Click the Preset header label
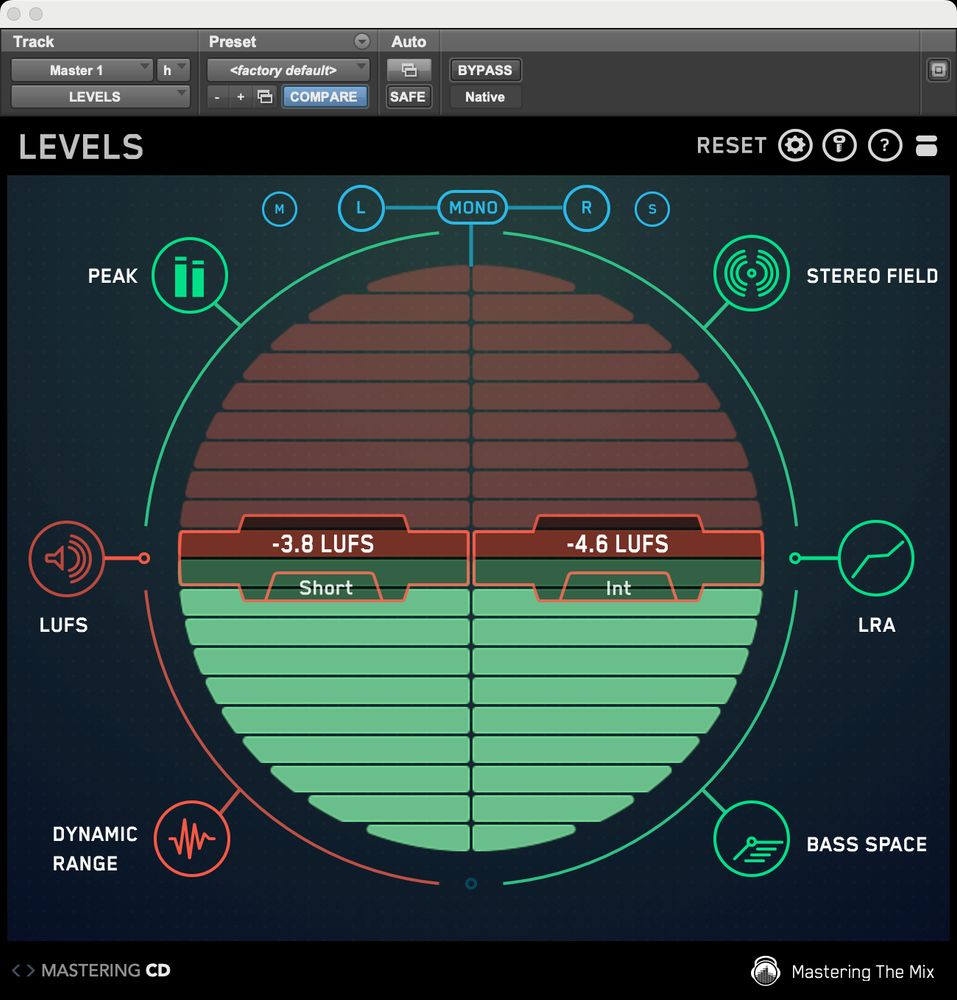 coord(233,41)
